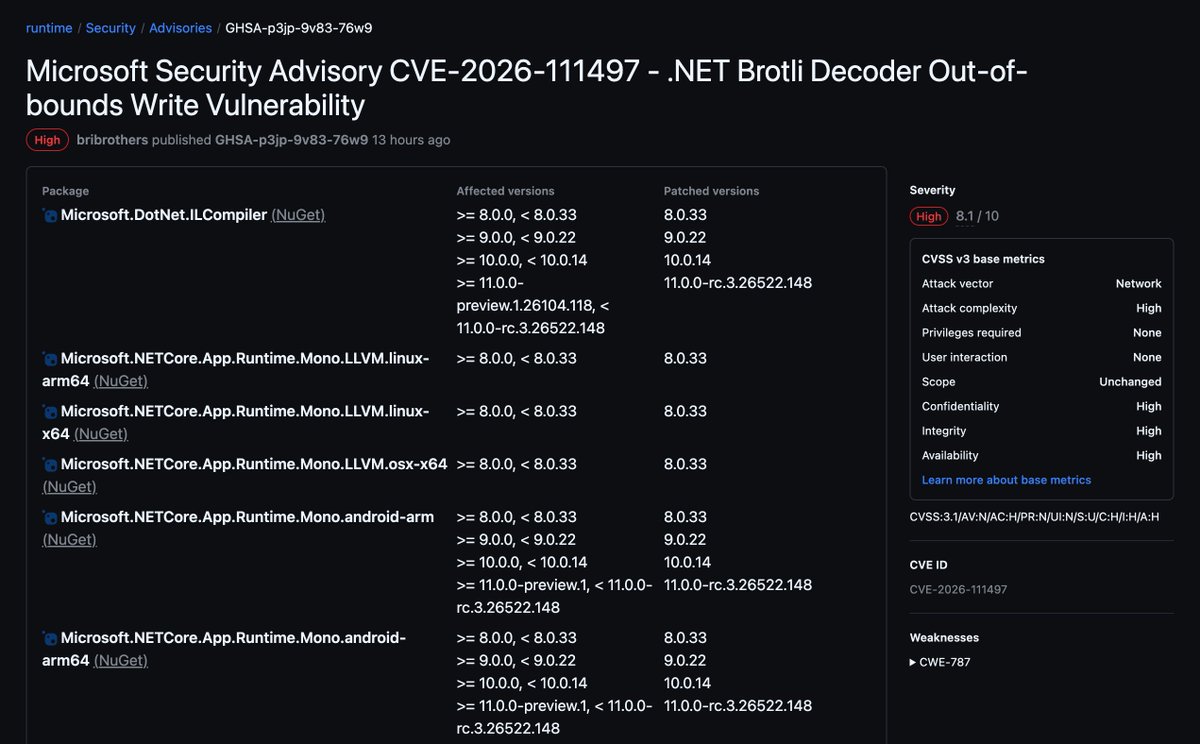
Task: Click the User interaction None row
Action: (x=1041, y=357)
